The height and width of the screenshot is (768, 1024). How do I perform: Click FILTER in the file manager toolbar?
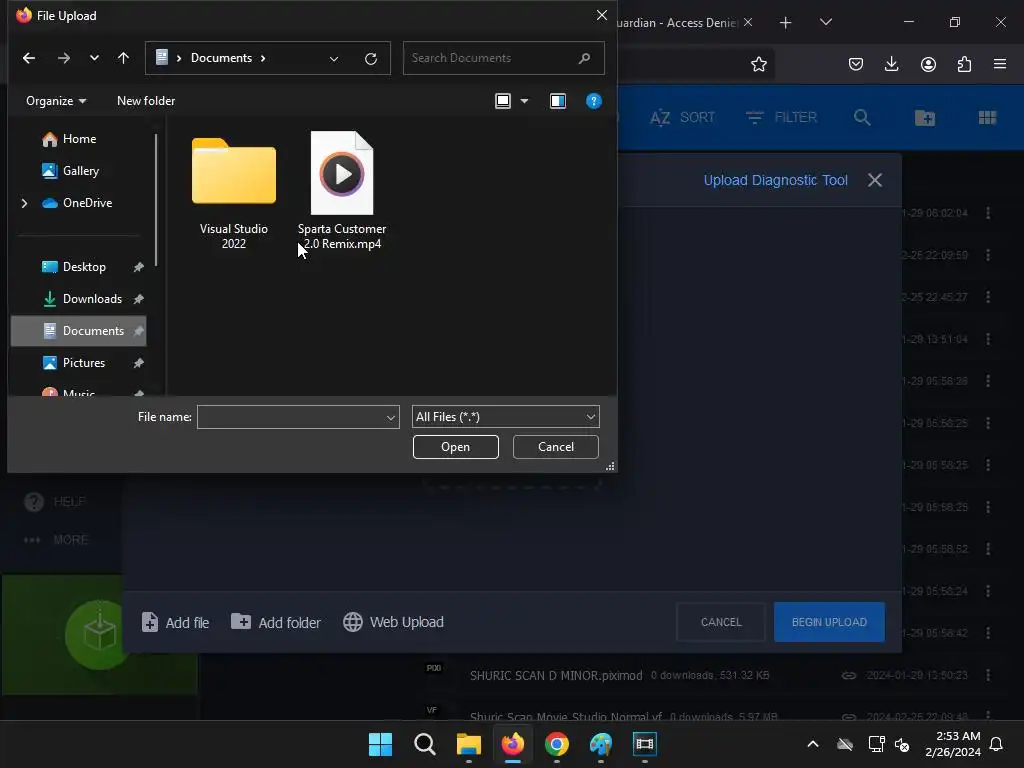pos(781,118)
